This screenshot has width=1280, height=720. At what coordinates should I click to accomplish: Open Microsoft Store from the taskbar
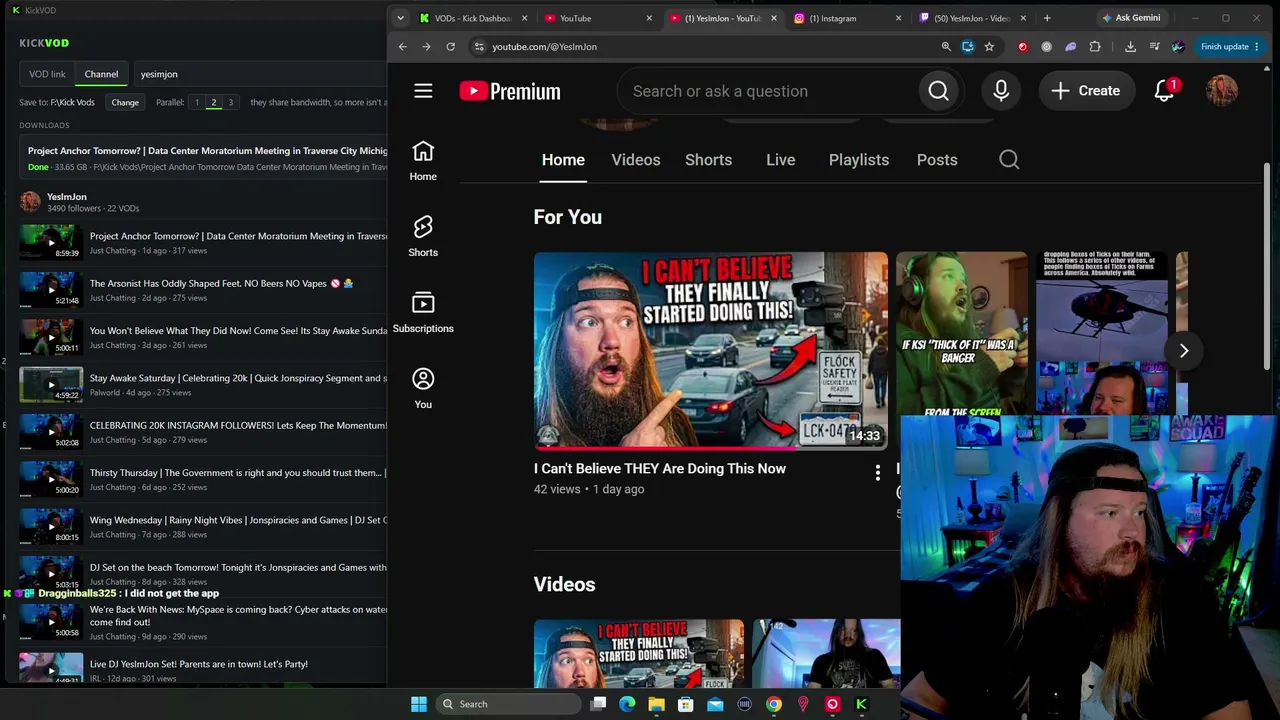[x=686, y=704]
